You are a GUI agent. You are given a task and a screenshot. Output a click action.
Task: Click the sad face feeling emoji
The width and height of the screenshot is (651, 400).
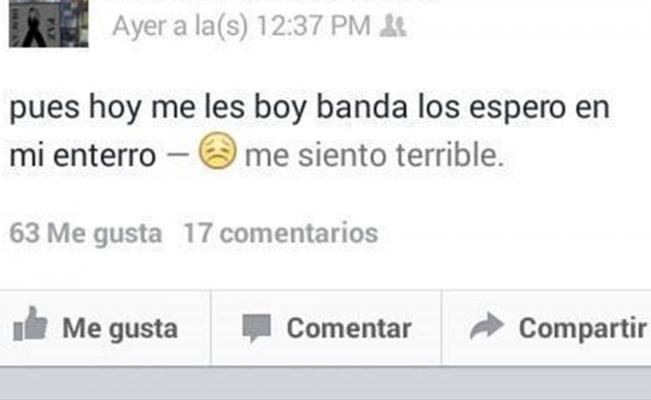(x=218, y=151)
